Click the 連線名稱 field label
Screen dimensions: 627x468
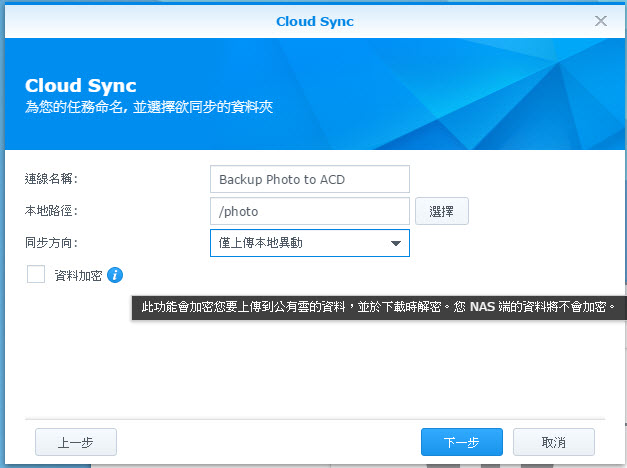click(x=51, y=179)
